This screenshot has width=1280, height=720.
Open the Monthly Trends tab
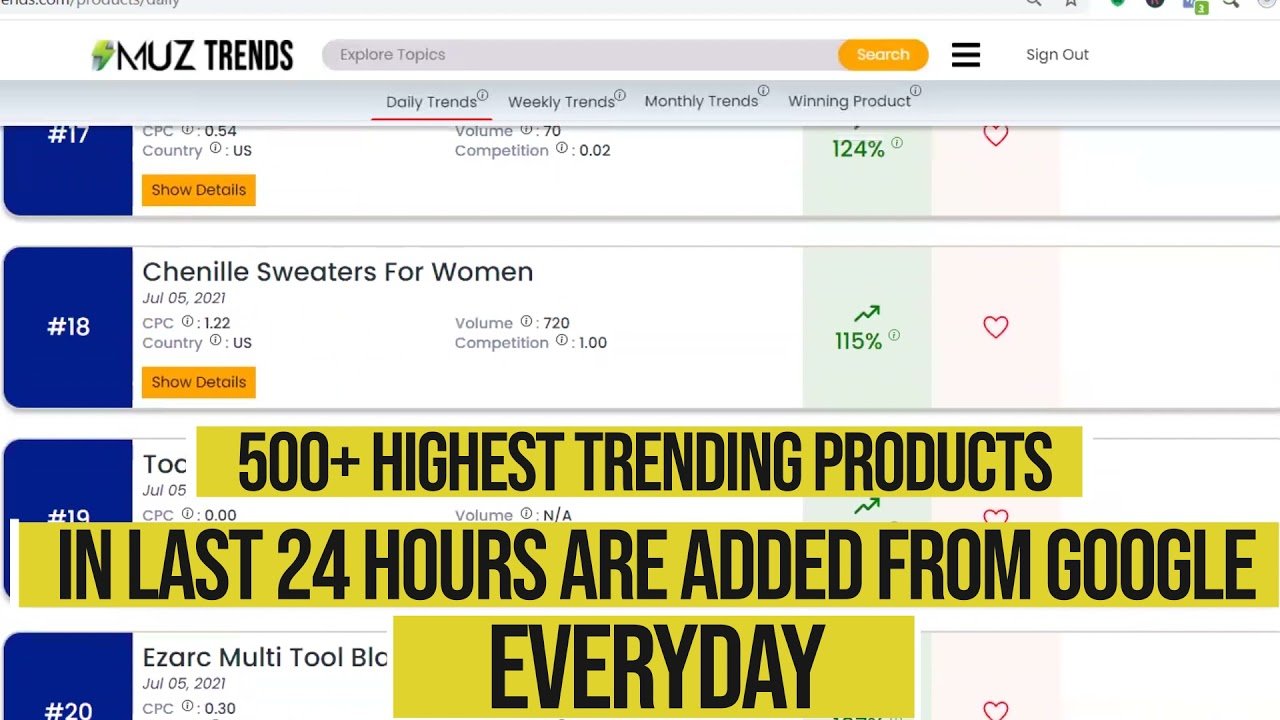coord(701,101)
